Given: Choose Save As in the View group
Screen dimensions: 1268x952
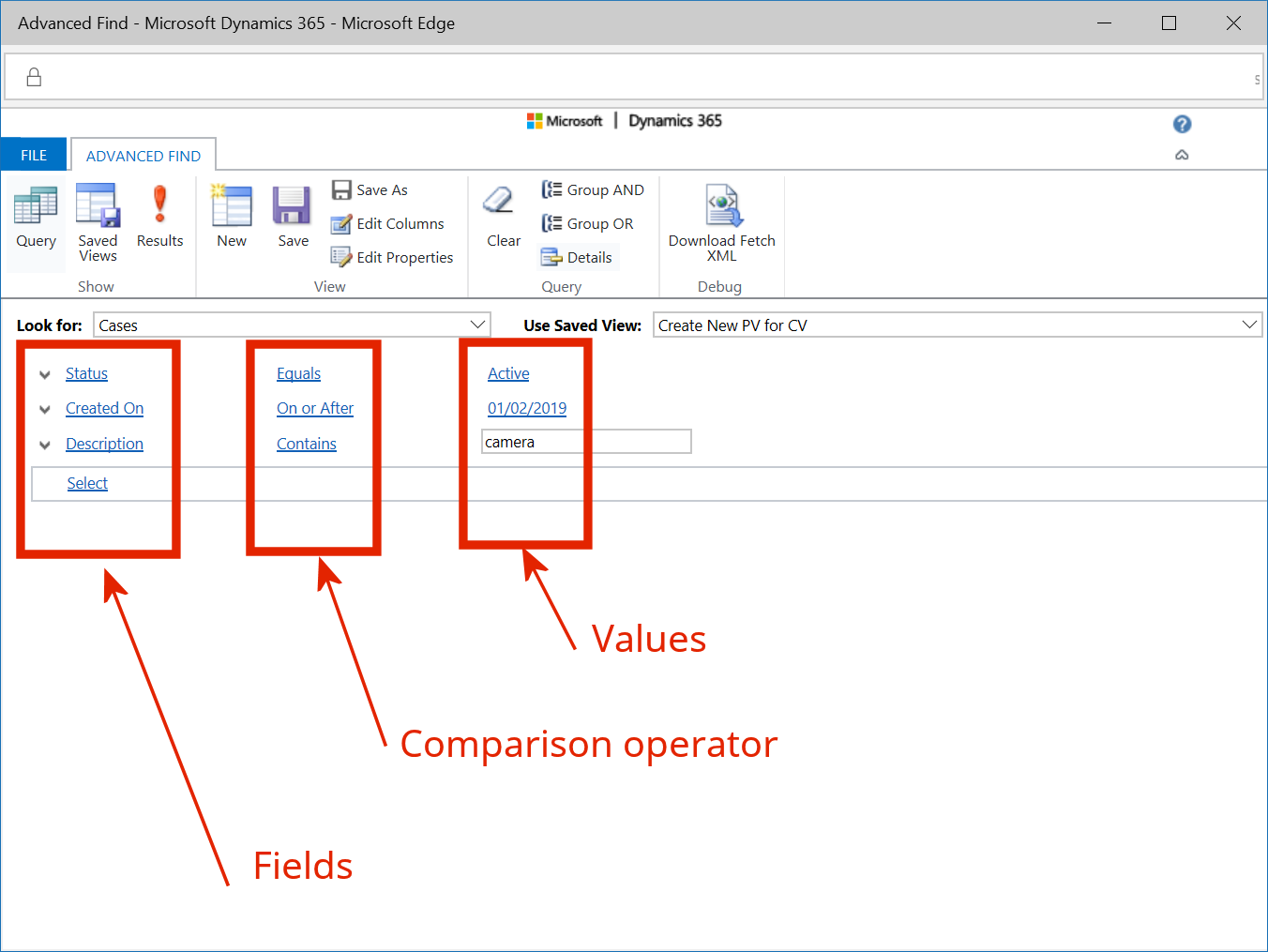Looking at the screenshot, I should tap(370, 189).
